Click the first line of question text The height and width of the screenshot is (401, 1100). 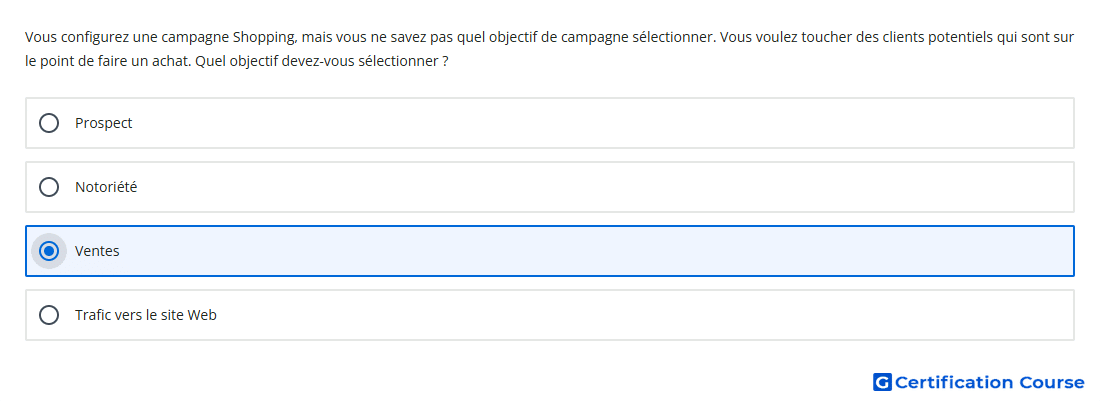pyautogui.click(x=549, y=37)
